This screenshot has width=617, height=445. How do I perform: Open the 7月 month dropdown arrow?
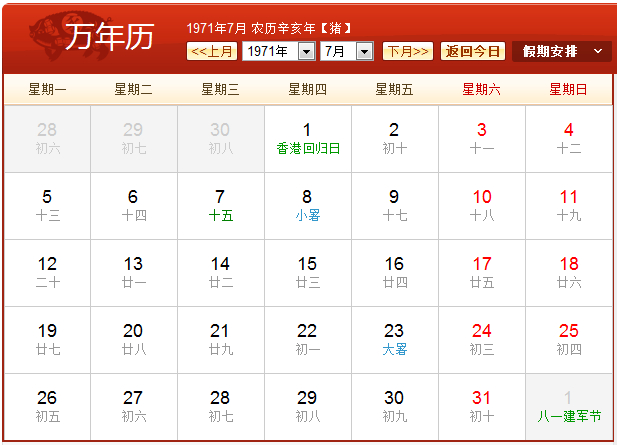coord(364,52)
